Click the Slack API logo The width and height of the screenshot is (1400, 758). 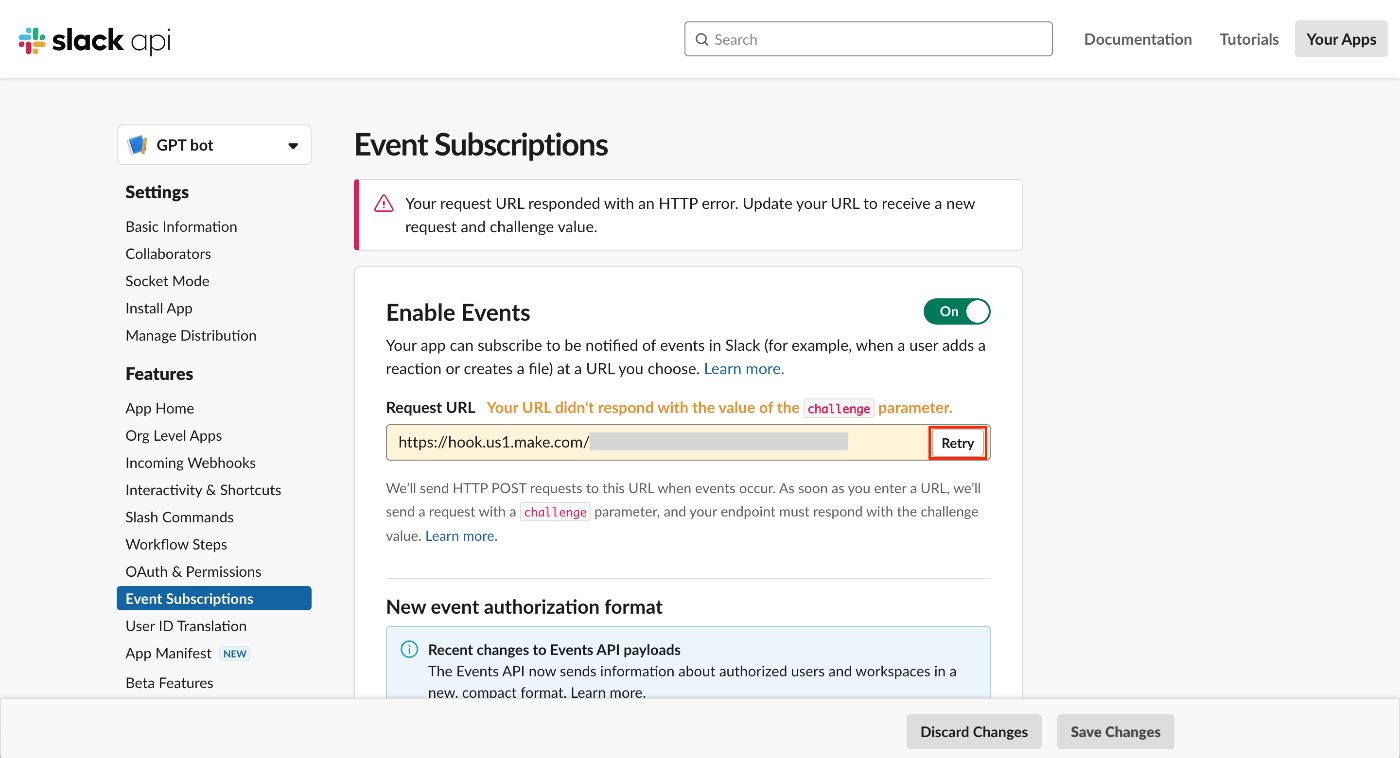[94, 40]
